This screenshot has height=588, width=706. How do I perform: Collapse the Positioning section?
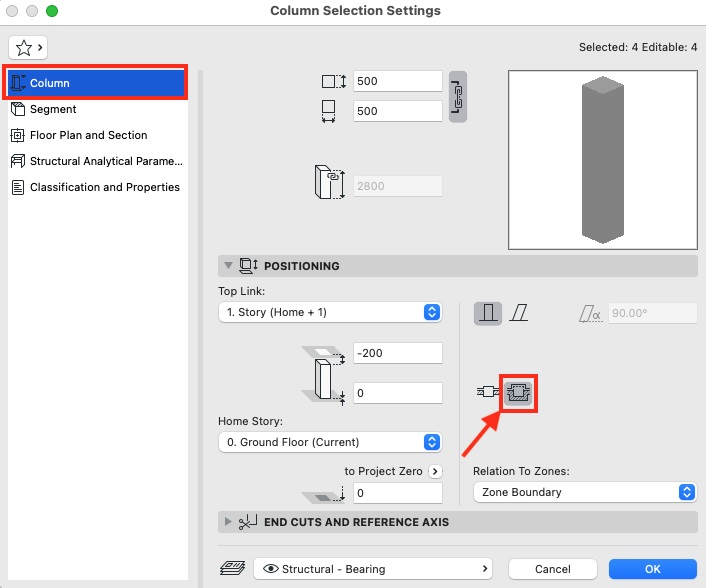click(228, 266)
